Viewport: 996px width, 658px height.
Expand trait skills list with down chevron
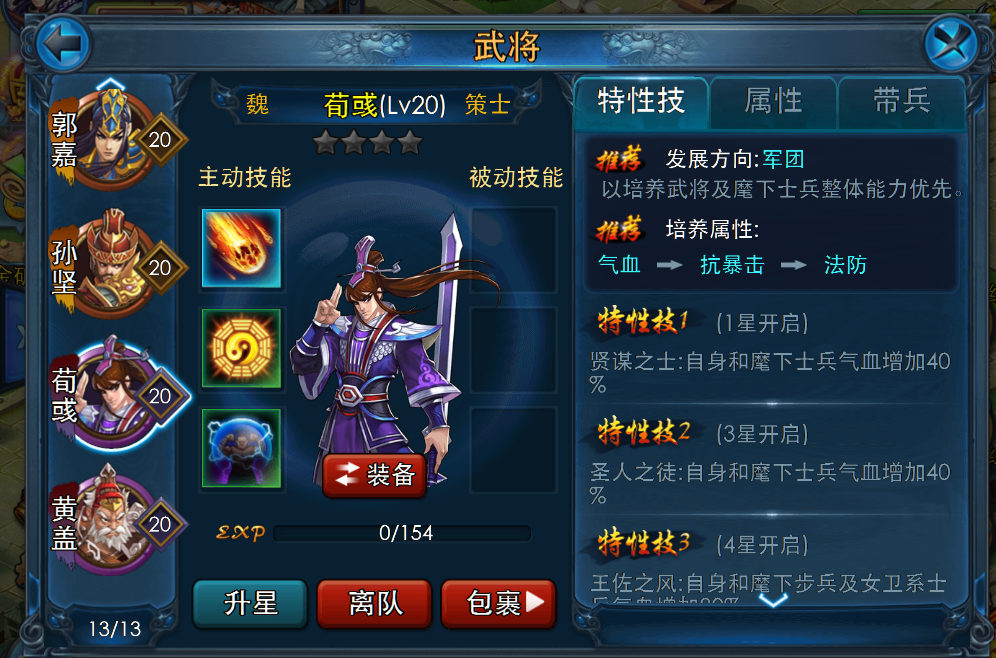[x=773, y=599]
